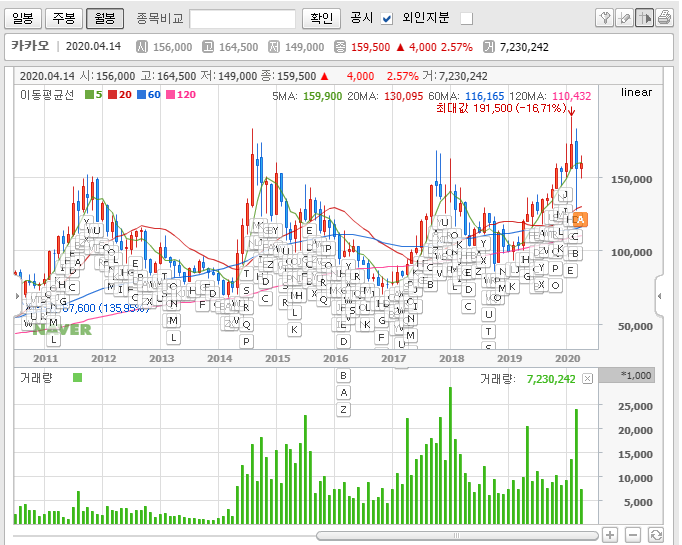The image size is (682, 545).
Task: Click the 120MA value 110,432
Action: (572, 96)
